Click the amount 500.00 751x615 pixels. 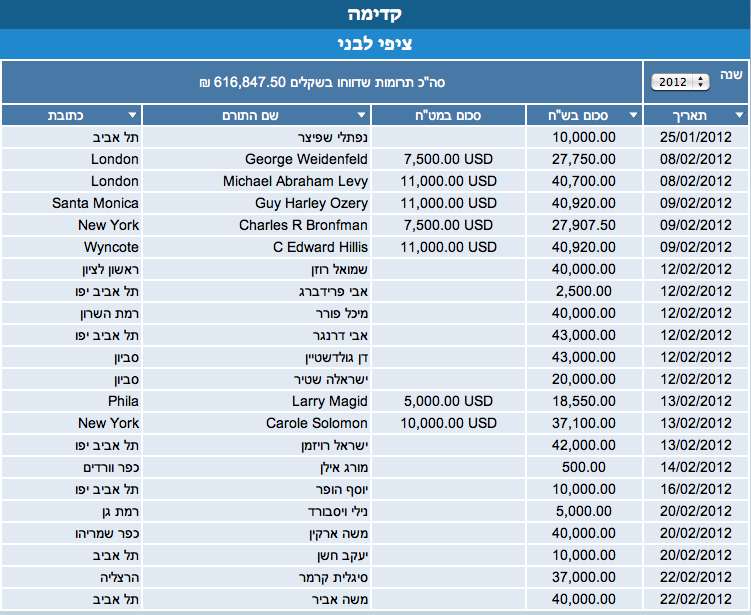point(584,467)
